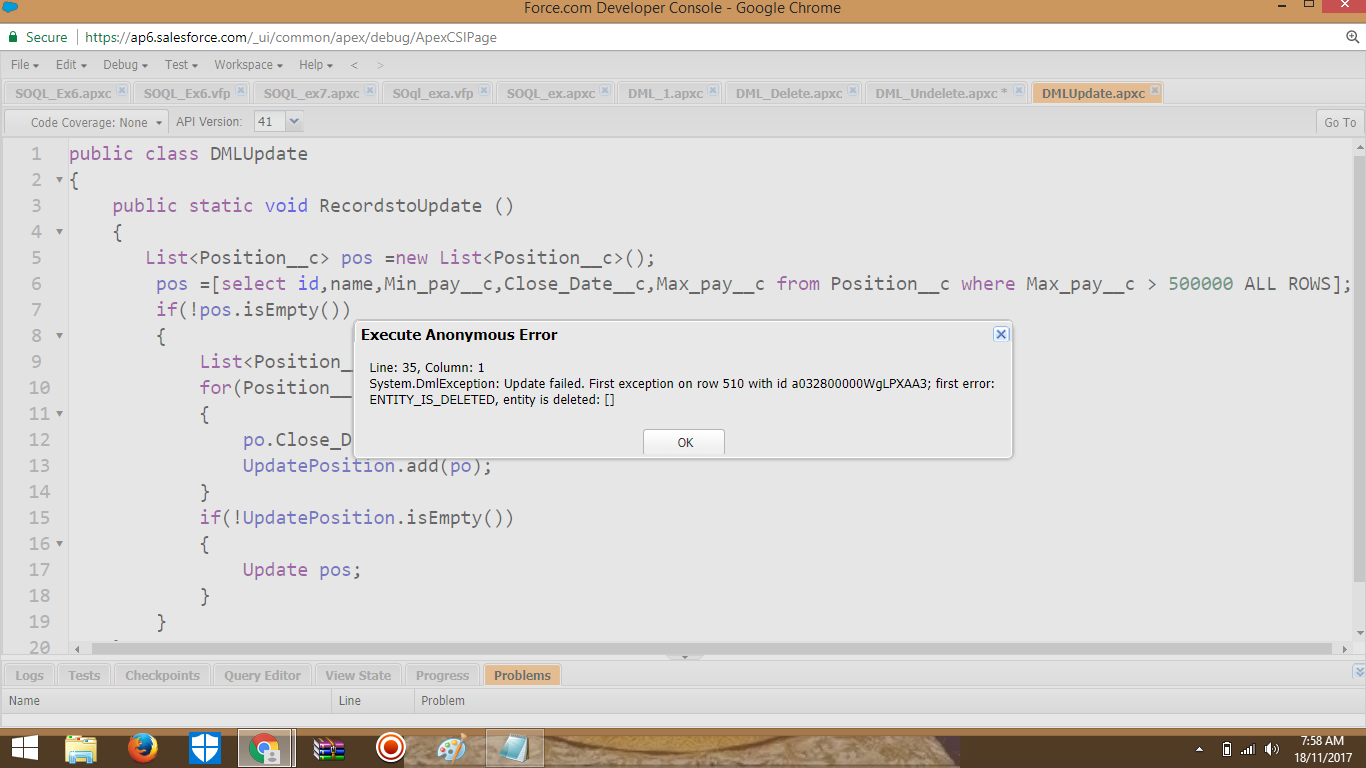1366x768 pixels.
Task: Switch to the SOQL_Ex6.apxc tab
Action: [x=62, y=93]
